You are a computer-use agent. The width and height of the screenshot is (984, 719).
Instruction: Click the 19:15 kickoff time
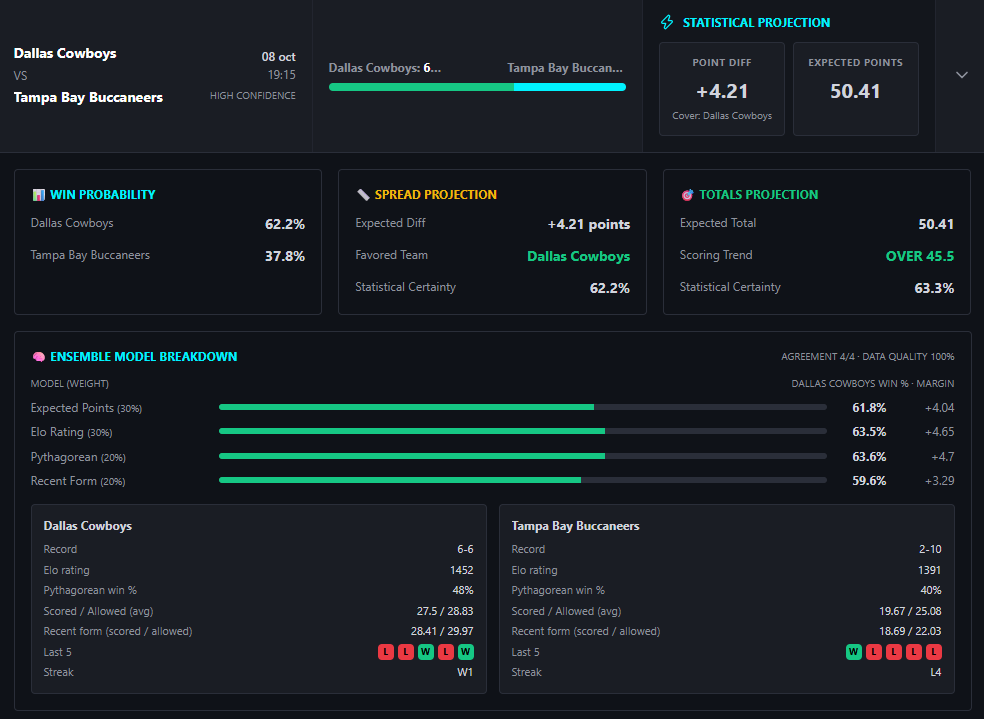282,75
